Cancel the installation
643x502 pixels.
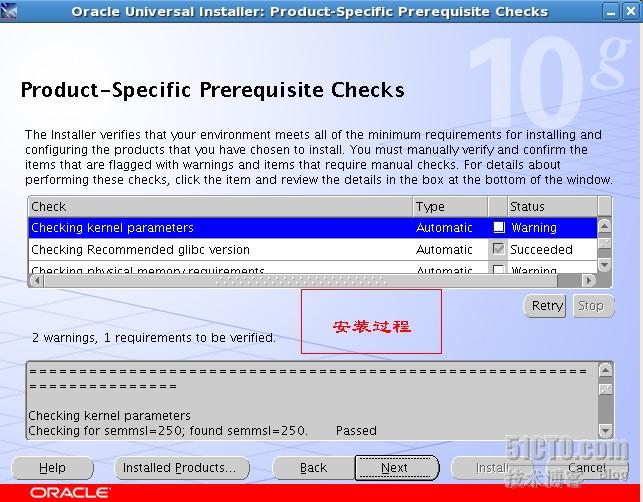coord(587,468)
